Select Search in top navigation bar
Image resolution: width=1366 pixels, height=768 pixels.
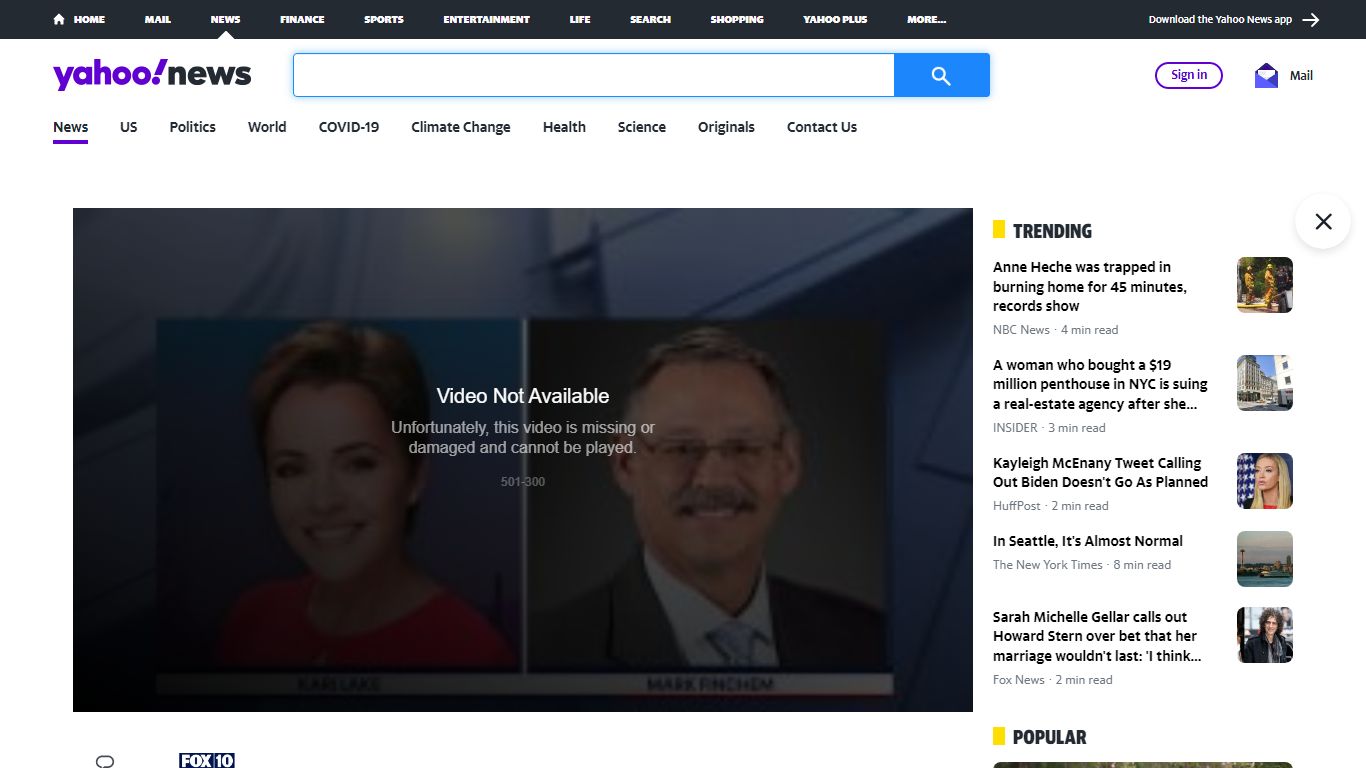pos(650,19)
